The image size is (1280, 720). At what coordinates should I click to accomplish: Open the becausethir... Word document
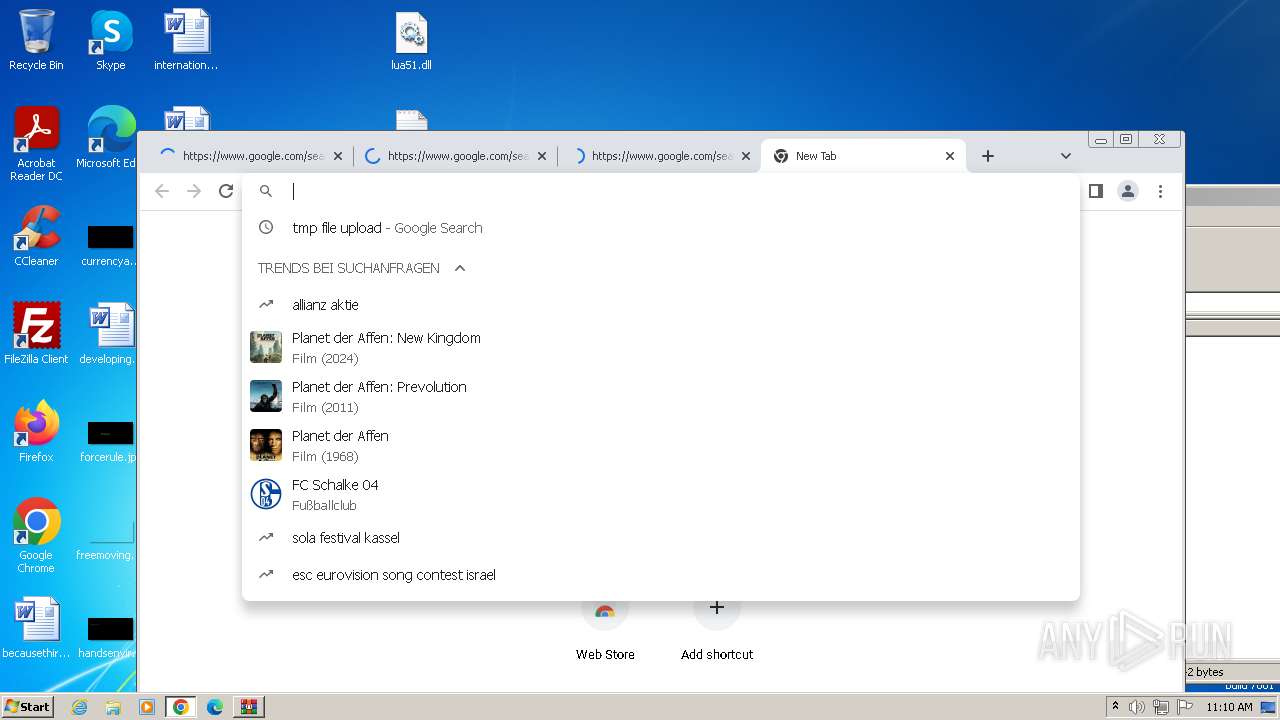coord(36,628)
